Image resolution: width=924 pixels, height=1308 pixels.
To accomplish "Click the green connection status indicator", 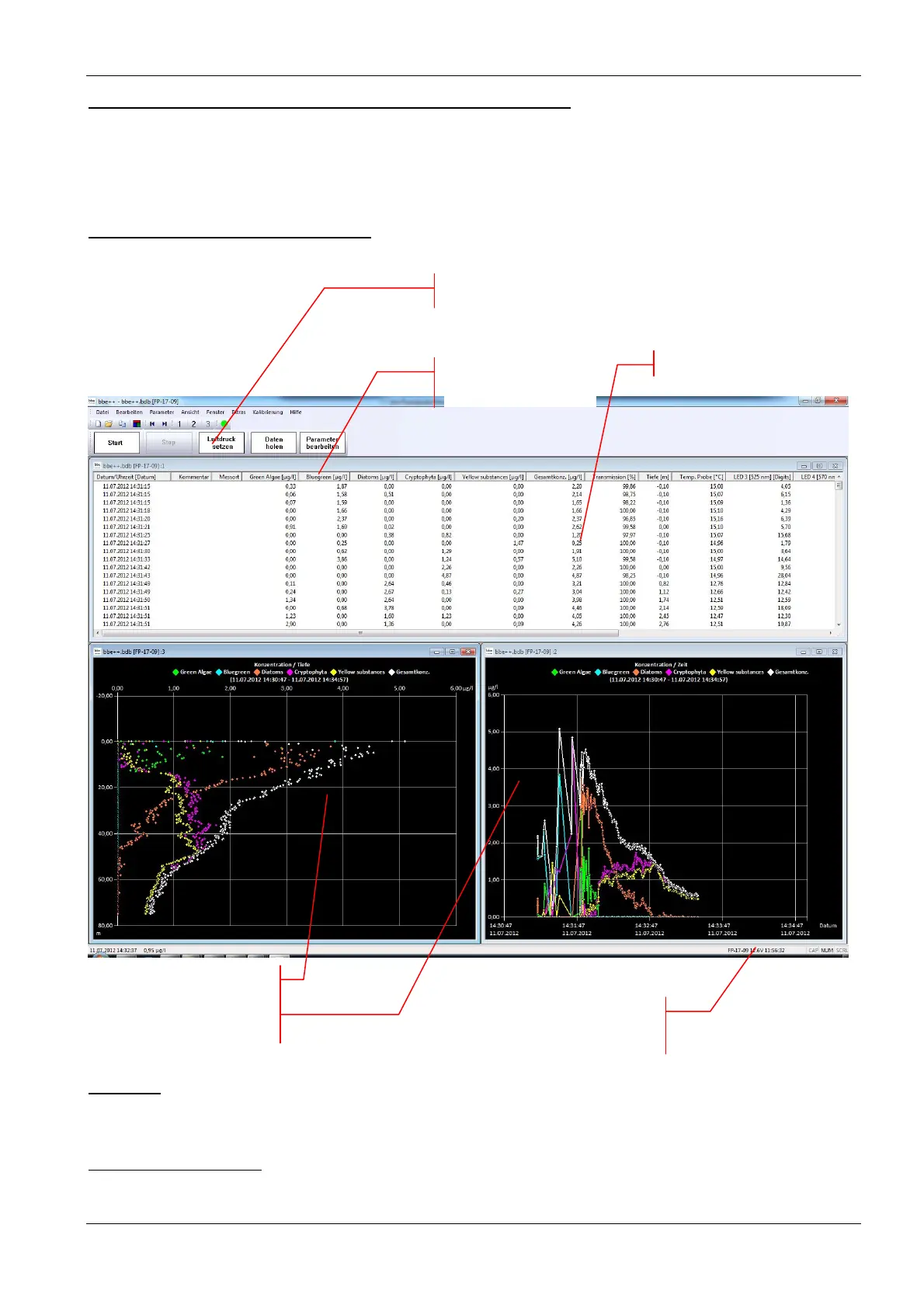I will click(x=224, y=424).
